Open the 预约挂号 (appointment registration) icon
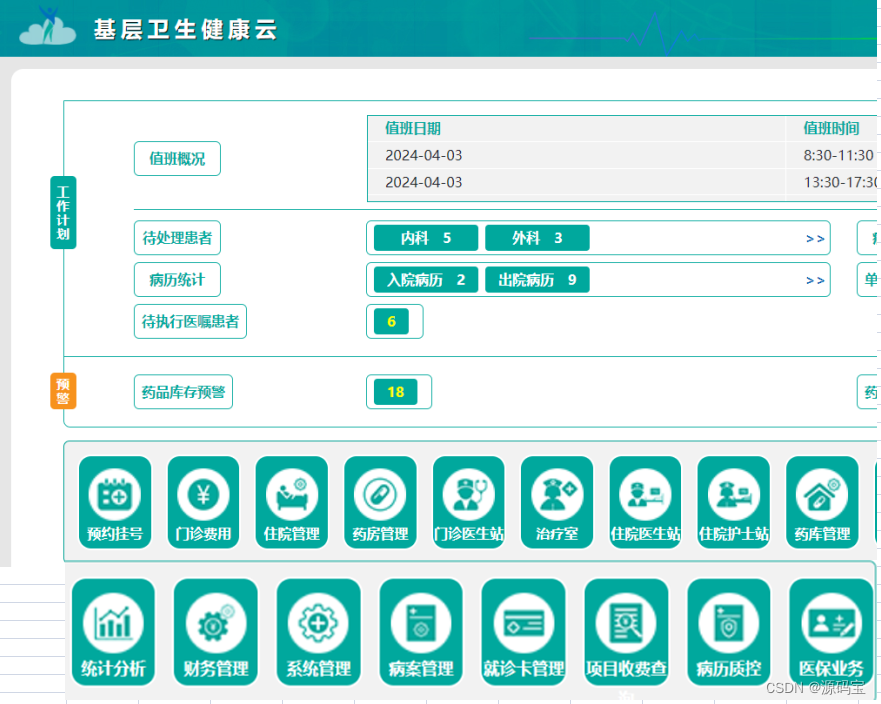Viewport: 881px width, 704px height. click(115, 502)
